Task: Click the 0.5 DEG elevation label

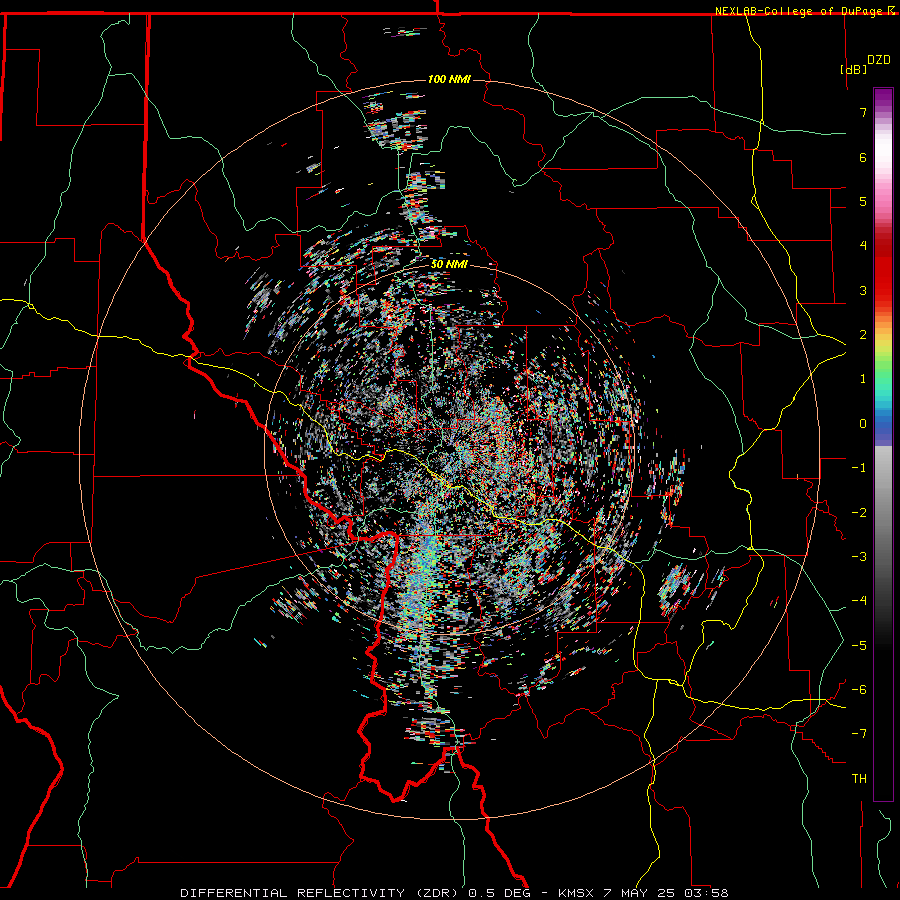Action: pos(499,893)
